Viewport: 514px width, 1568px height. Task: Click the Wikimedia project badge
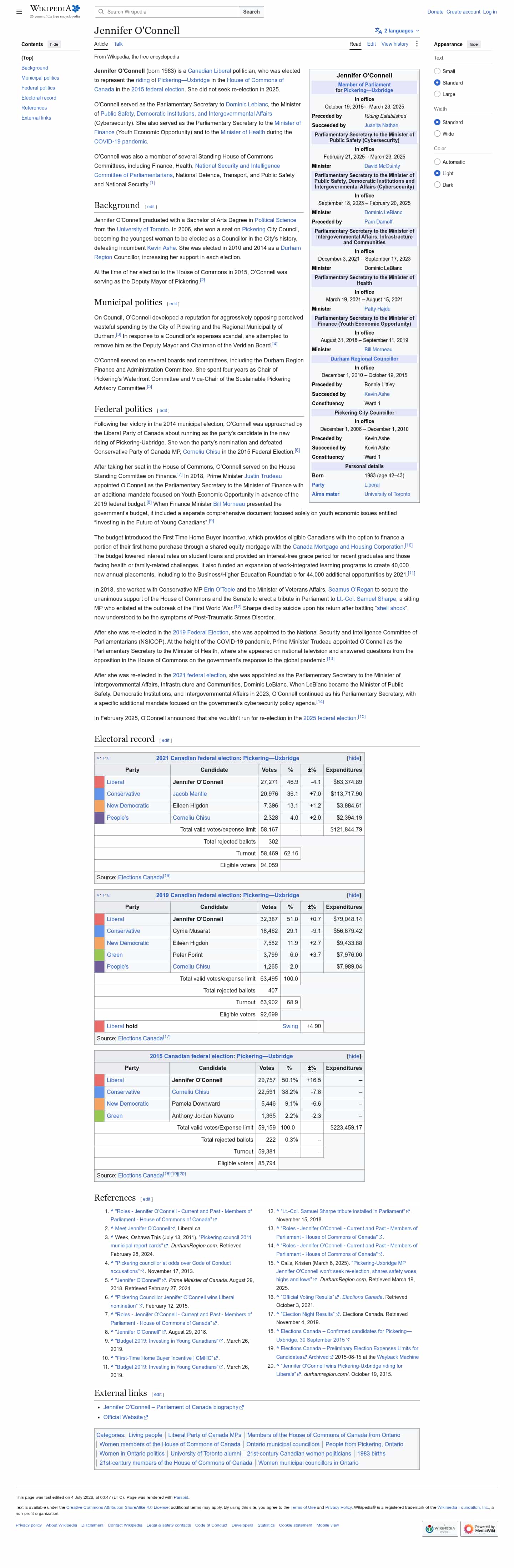(x=440, y=1528)
